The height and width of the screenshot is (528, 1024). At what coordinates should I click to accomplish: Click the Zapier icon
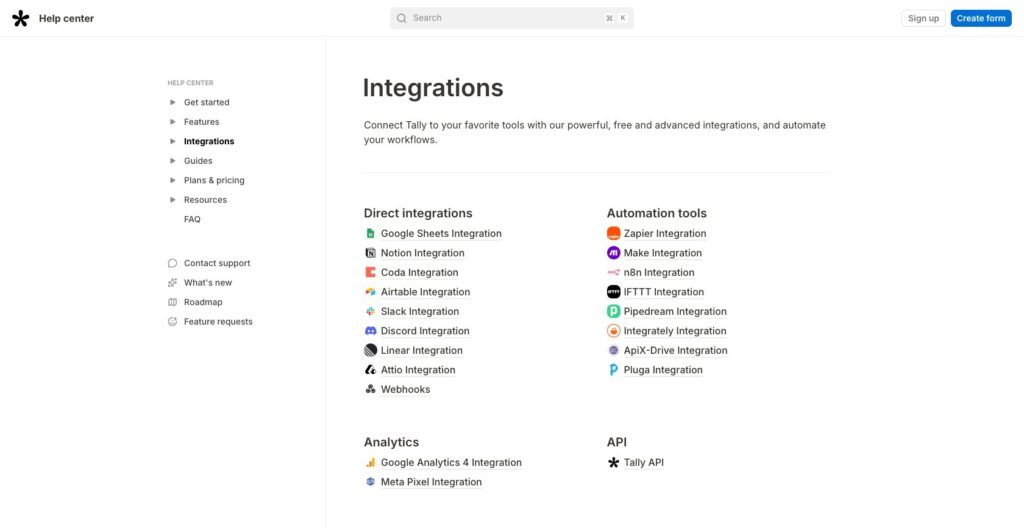coord(613,233)
